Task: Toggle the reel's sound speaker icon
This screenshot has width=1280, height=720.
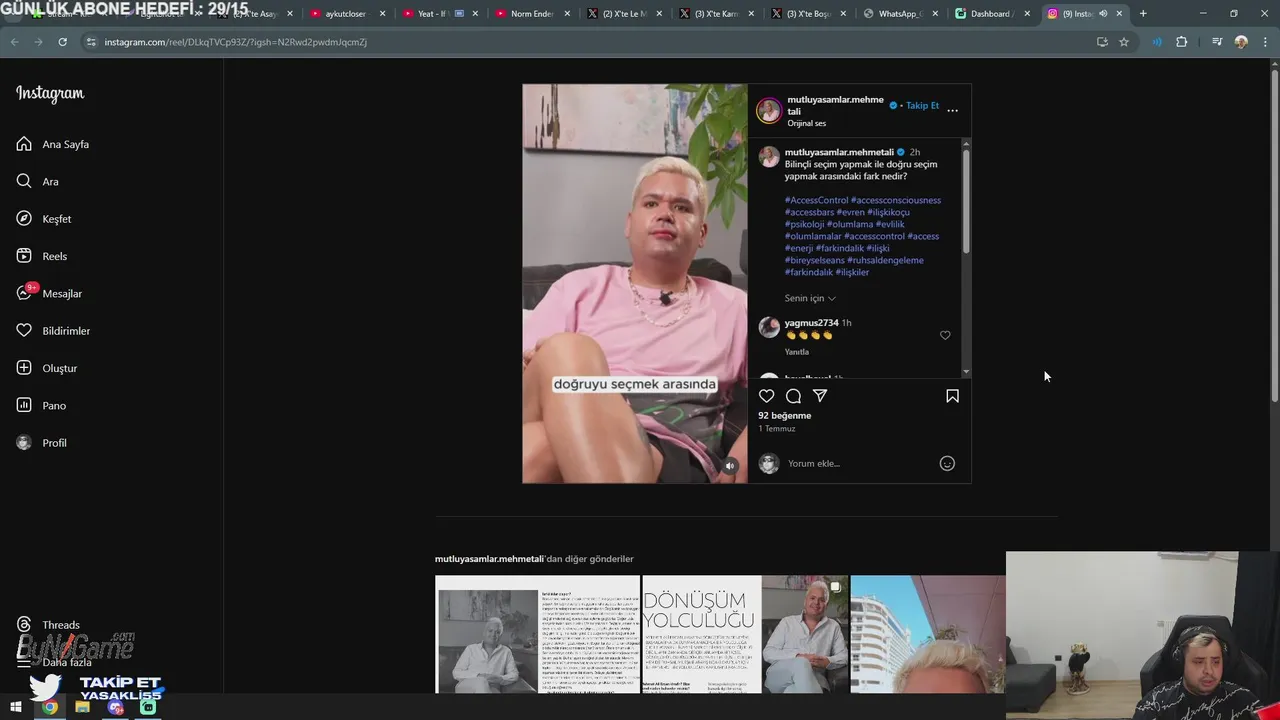Action: click(x=730, y=466)
